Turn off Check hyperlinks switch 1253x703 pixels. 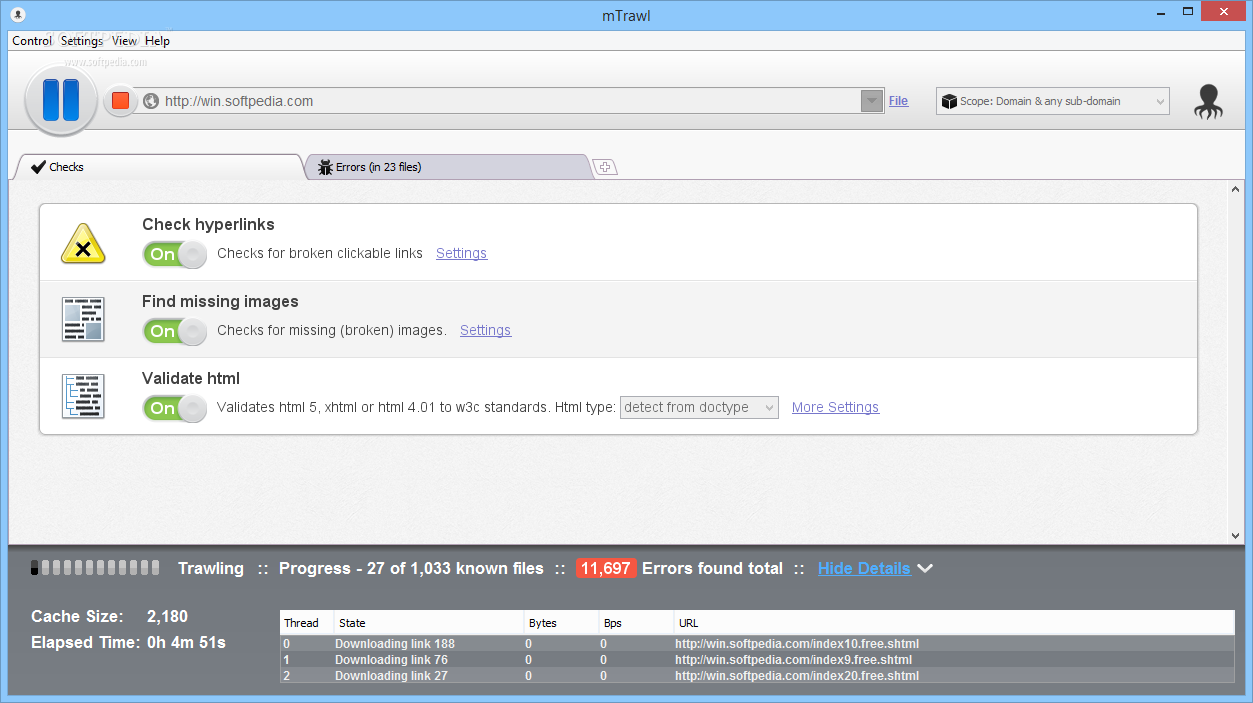(x=175, y=254)
